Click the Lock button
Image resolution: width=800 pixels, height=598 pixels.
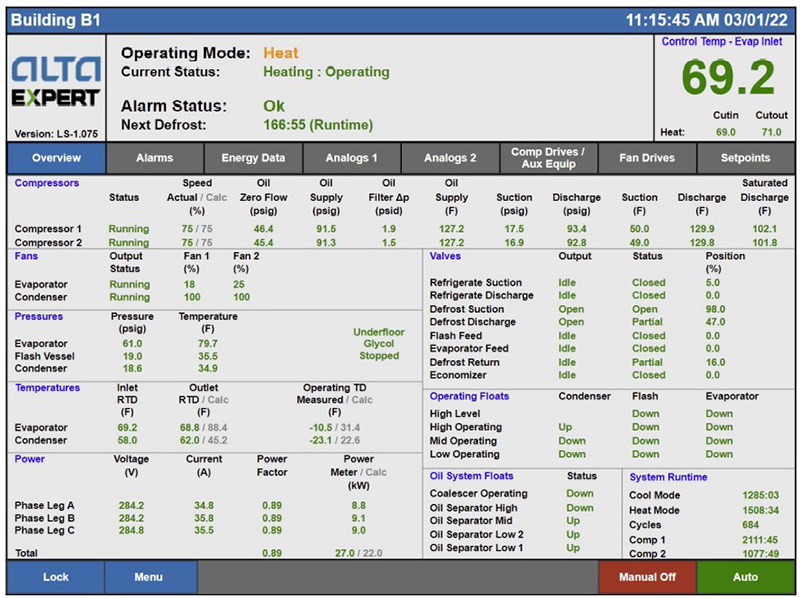56,577
